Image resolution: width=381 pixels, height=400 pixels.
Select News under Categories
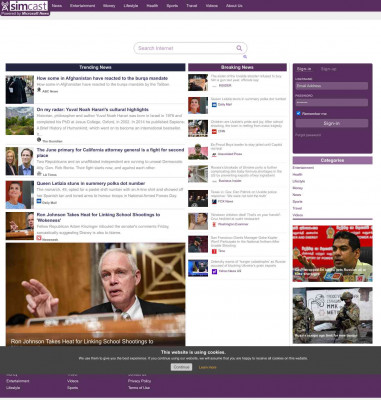tap(297, 195)
